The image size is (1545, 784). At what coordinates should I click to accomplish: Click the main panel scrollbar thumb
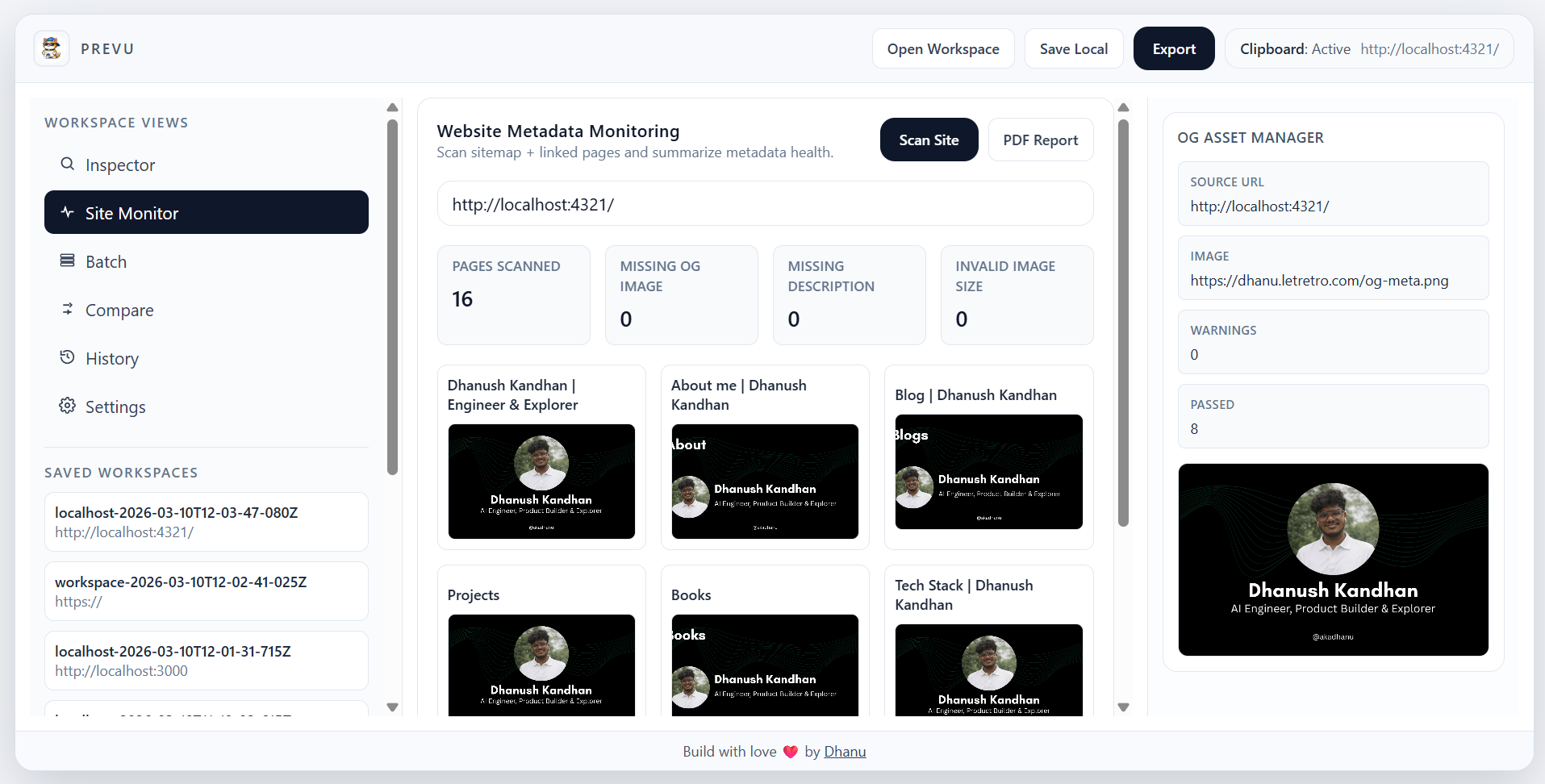tap(1123, 323)
